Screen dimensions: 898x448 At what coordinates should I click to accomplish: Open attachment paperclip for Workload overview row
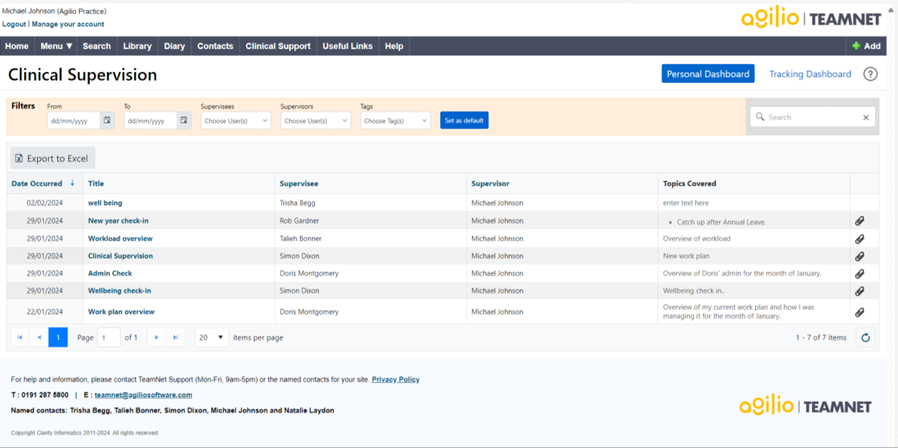(x=859, y=239)
